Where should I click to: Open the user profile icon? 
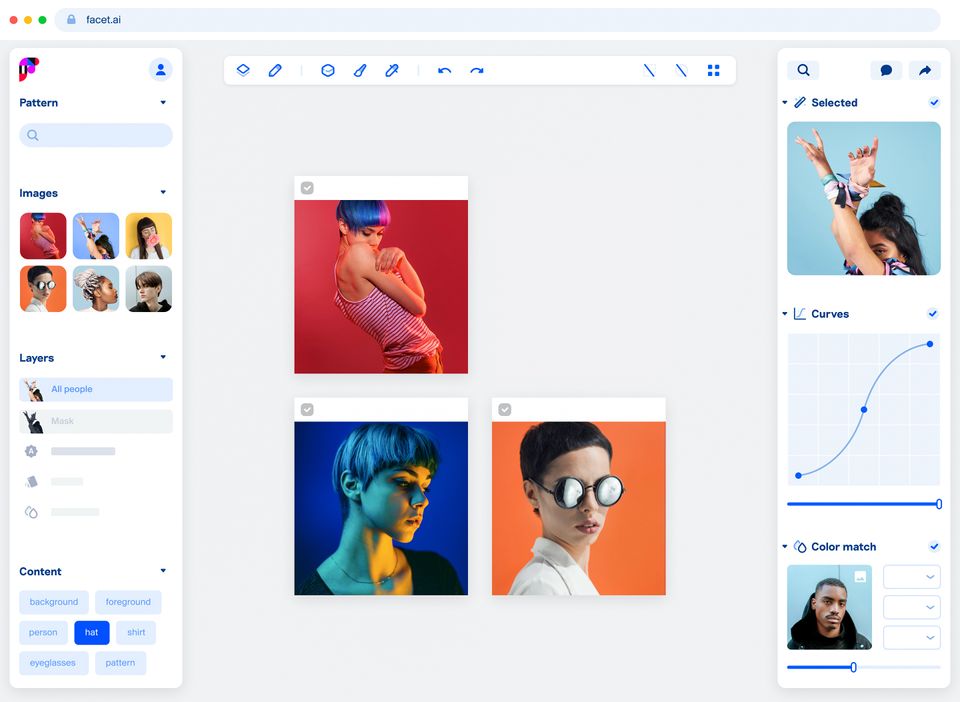point(160,70)
